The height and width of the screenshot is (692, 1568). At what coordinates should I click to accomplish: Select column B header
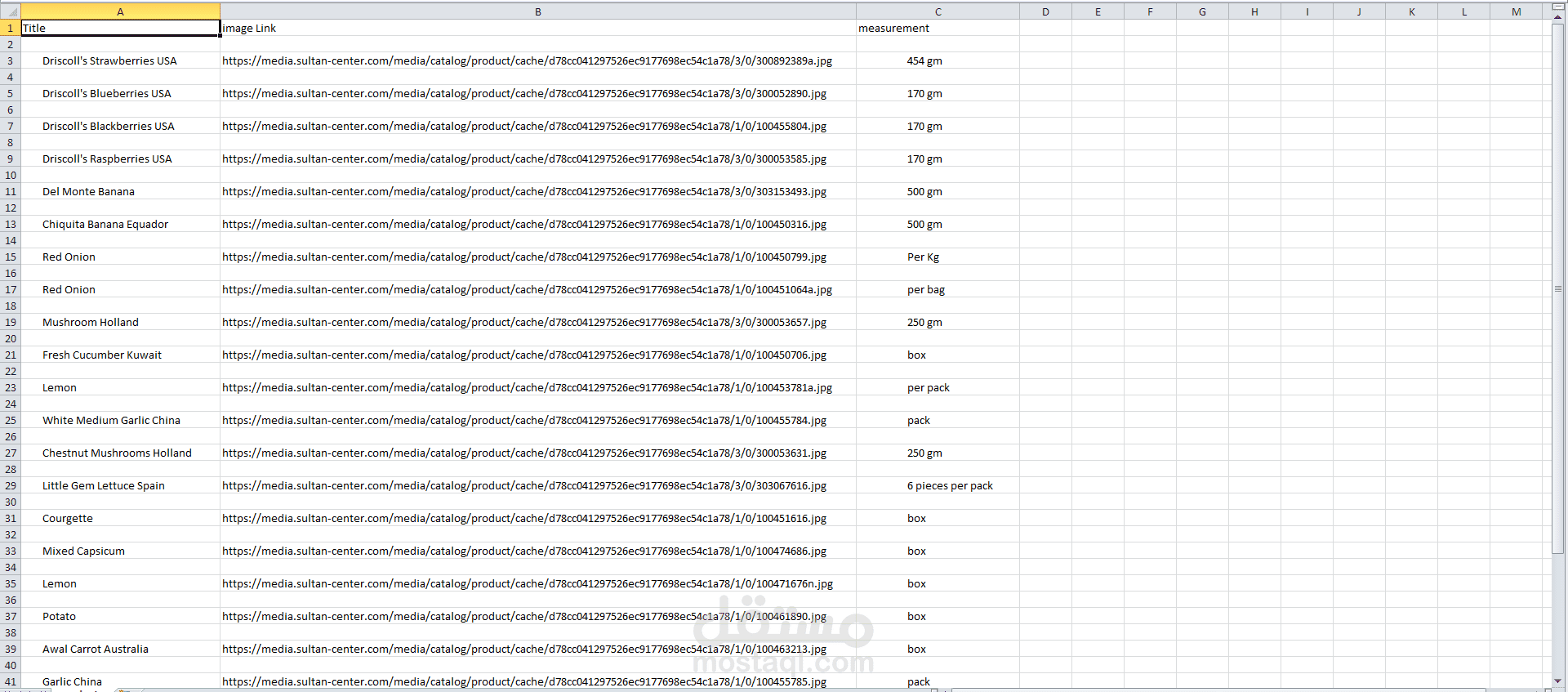click(x=538, y=11)
